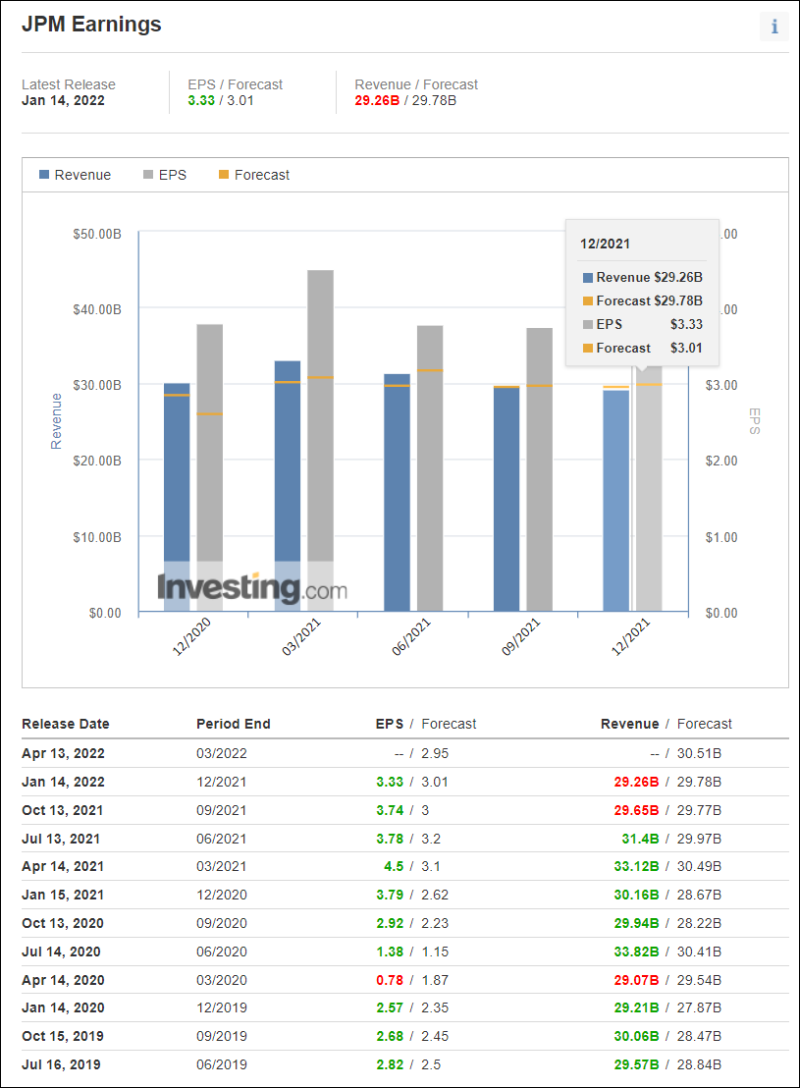Select the 06/2021 blue revenue bar
This screenshot has height=1088, width=800.
point(397,493)
